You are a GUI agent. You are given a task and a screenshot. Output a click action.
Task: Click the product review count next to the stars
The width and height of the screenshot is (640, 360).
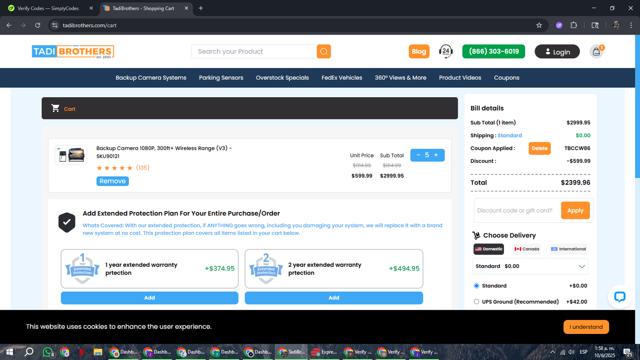pos(142,168)
